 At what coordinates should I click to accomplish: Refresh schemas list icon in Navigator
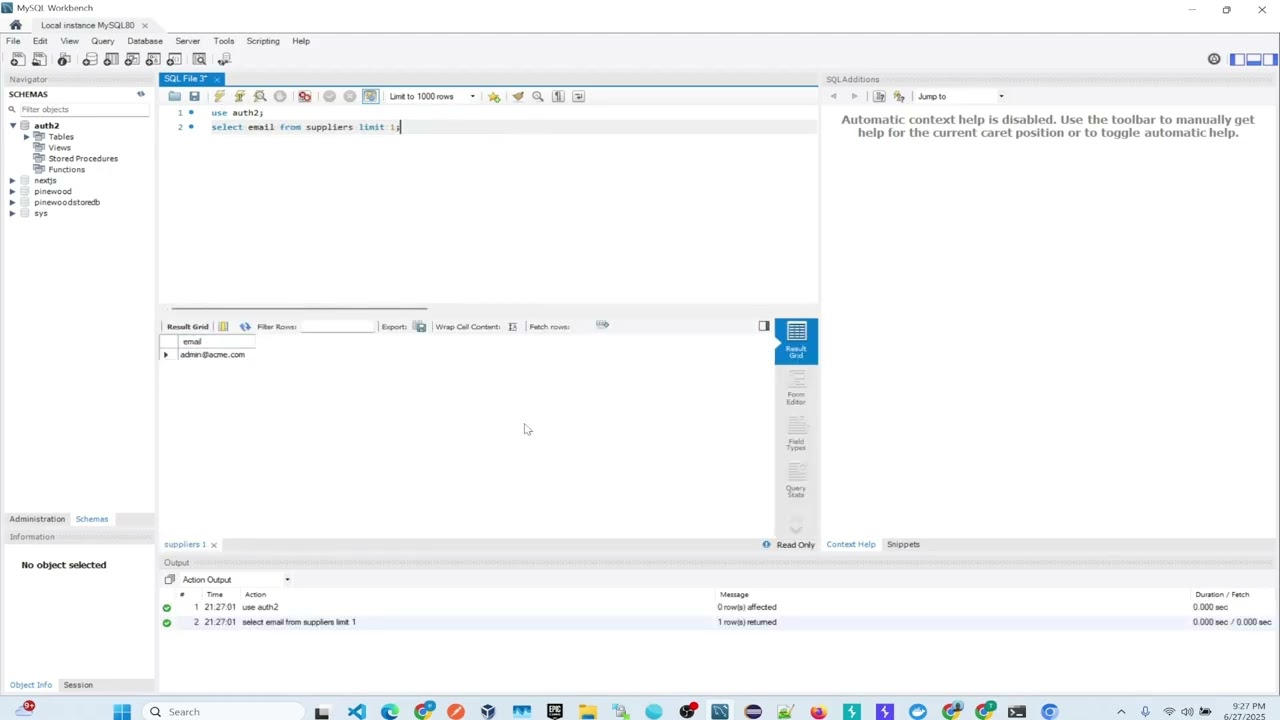click(x=141, y=94)
